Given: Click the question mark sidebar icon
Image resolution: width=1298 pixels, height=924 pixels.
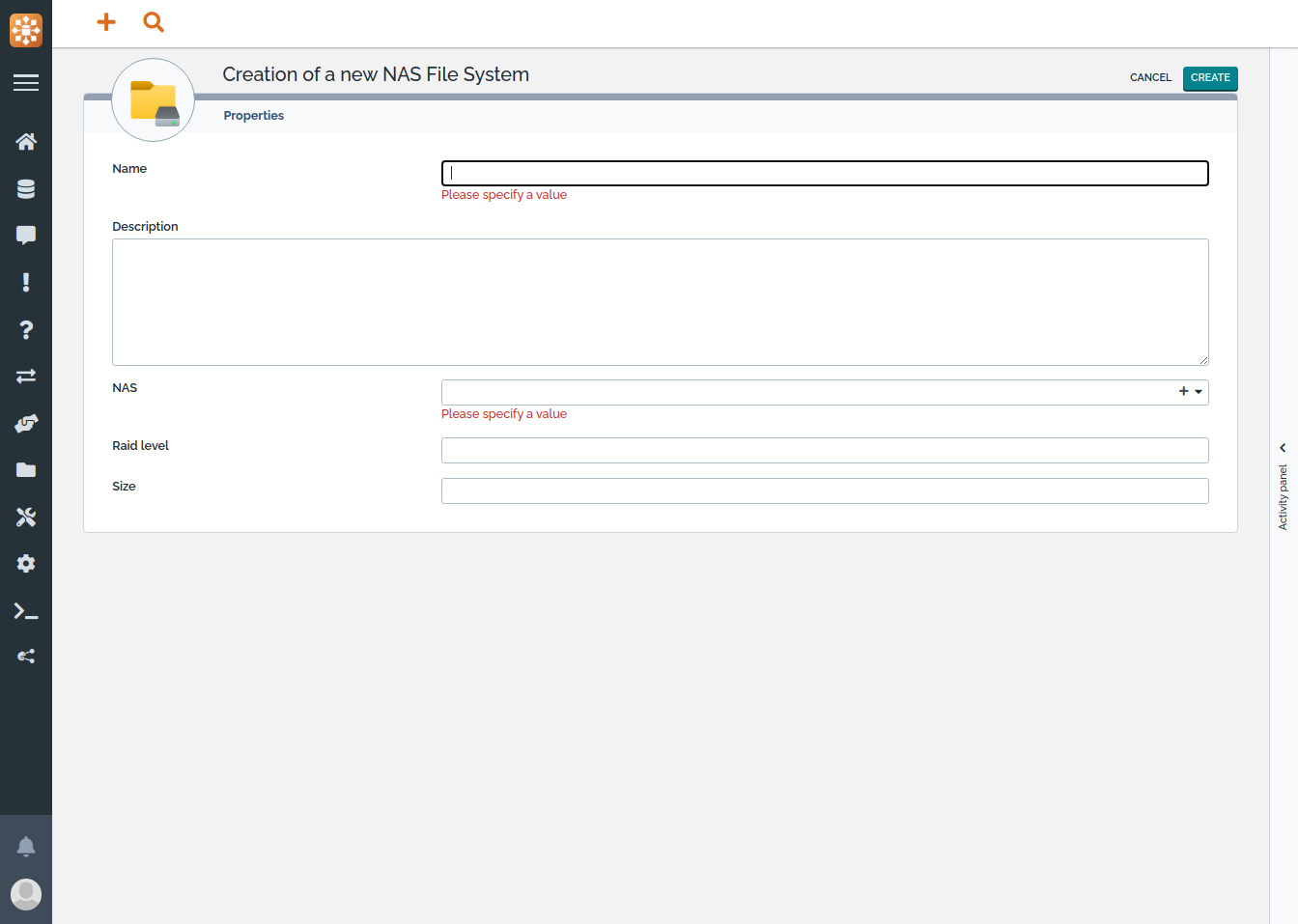Looking at the screenshot, I should [x=26, y=330].
